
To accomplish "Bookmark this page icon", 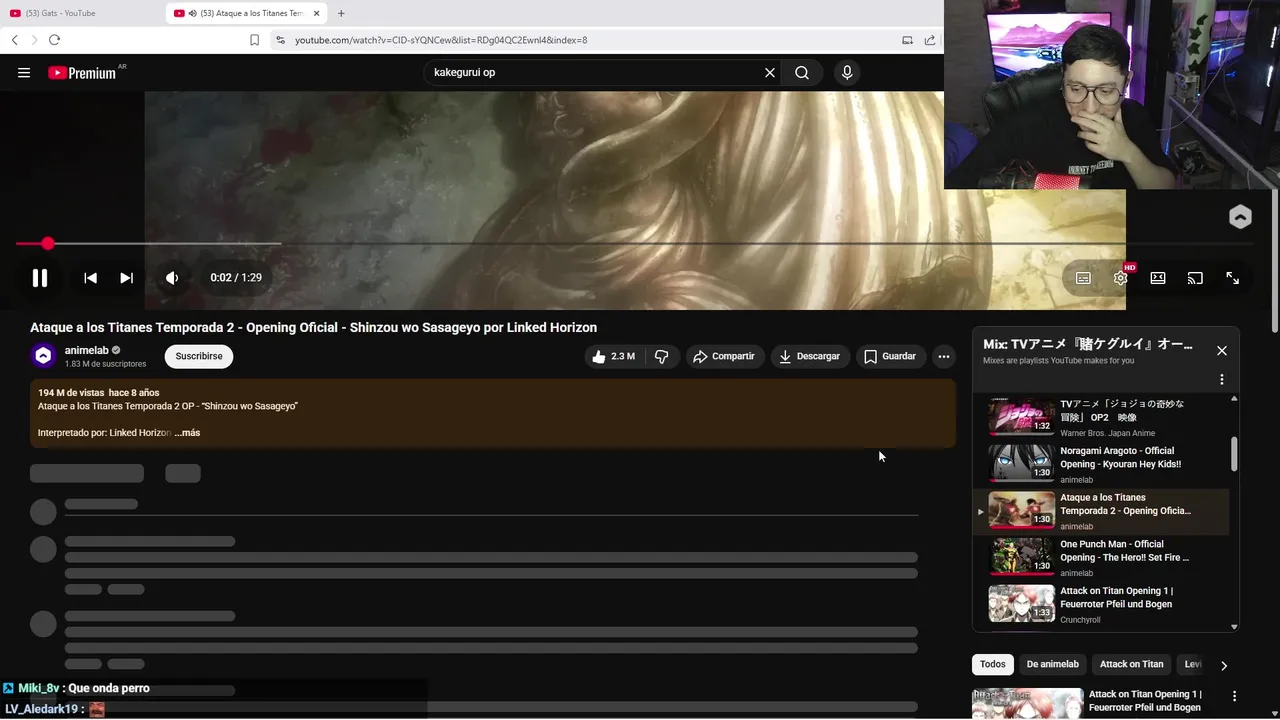I will 254,40.
